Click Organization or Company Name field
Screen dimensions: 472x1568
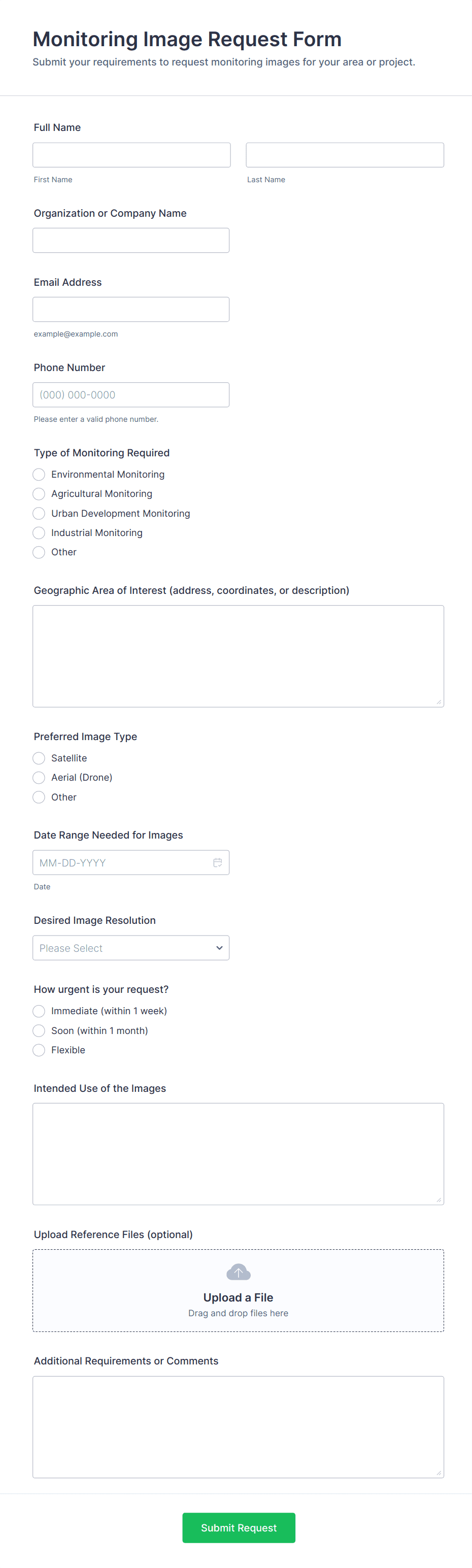pyautogui.click(x=131, y=241)
